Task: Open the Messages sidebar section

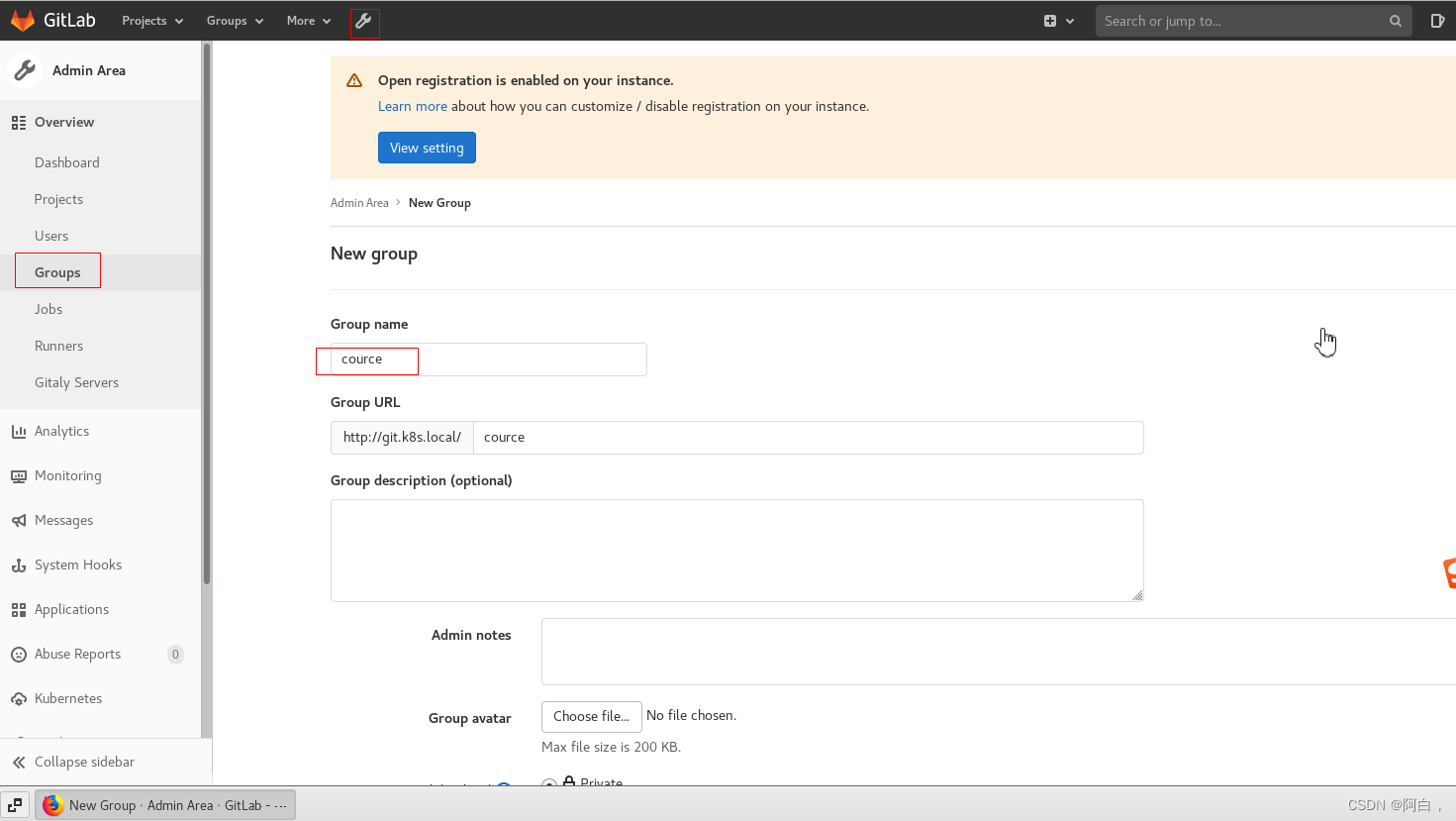Action: [63, 521]
